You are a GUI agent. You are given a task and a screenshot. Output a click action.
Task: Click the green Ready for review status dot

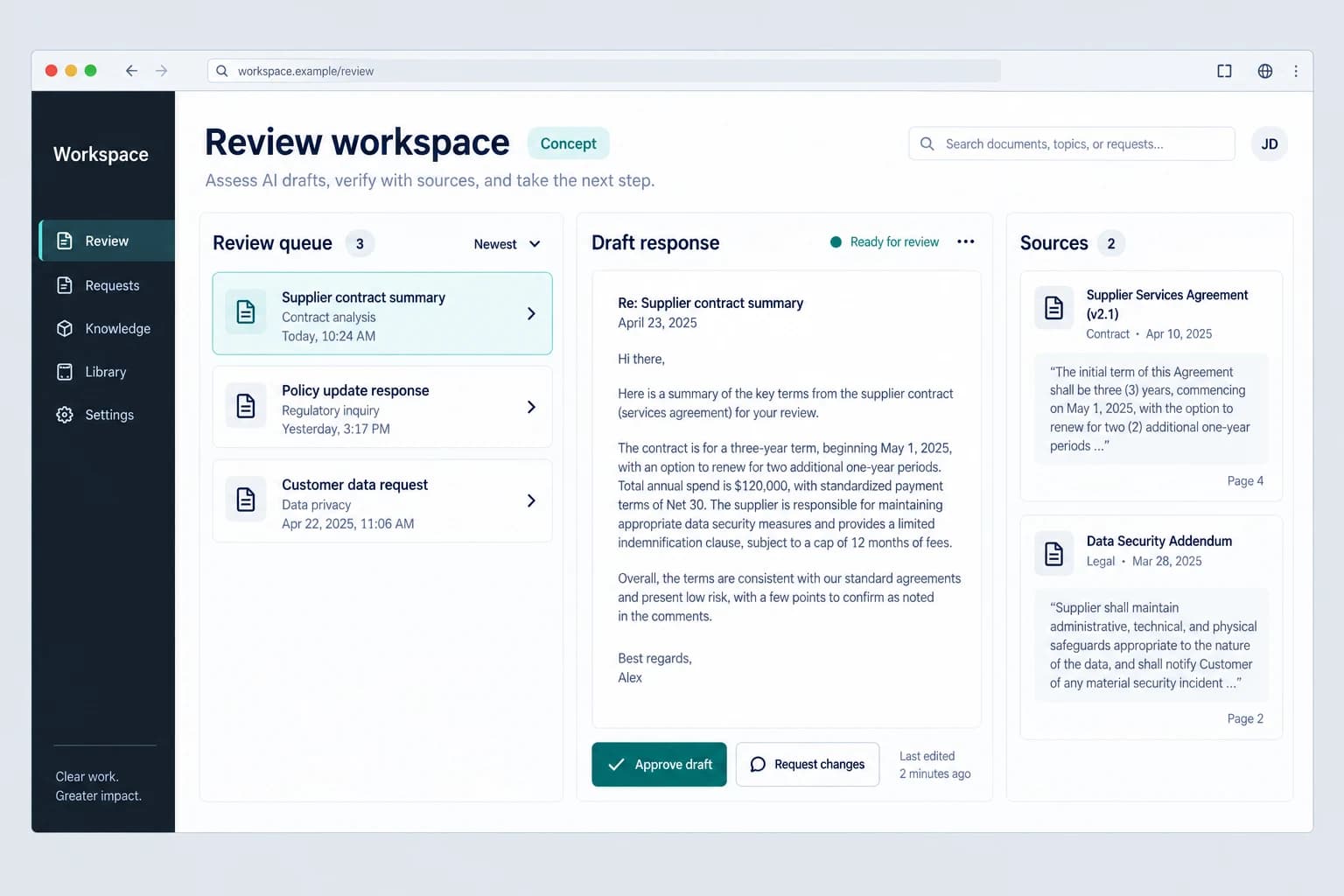(x=836, y=242)
